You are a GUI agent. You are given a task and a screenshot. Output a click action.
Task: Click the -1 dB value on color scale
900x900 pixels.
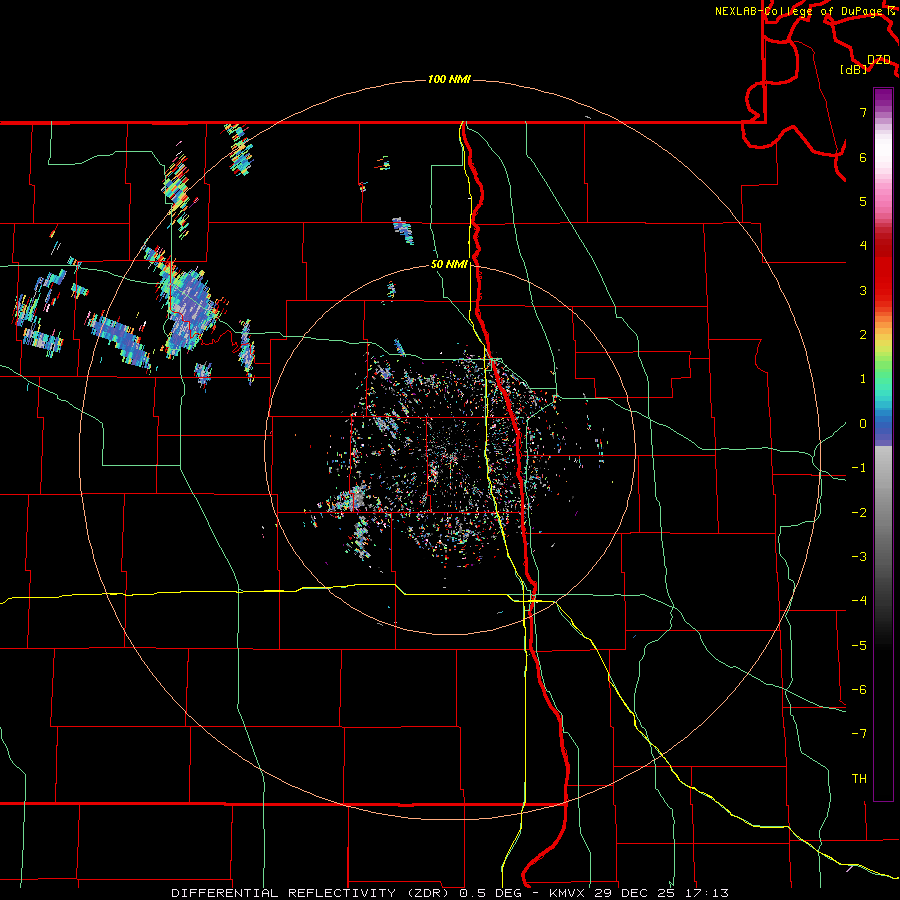(x=859, y=468)
